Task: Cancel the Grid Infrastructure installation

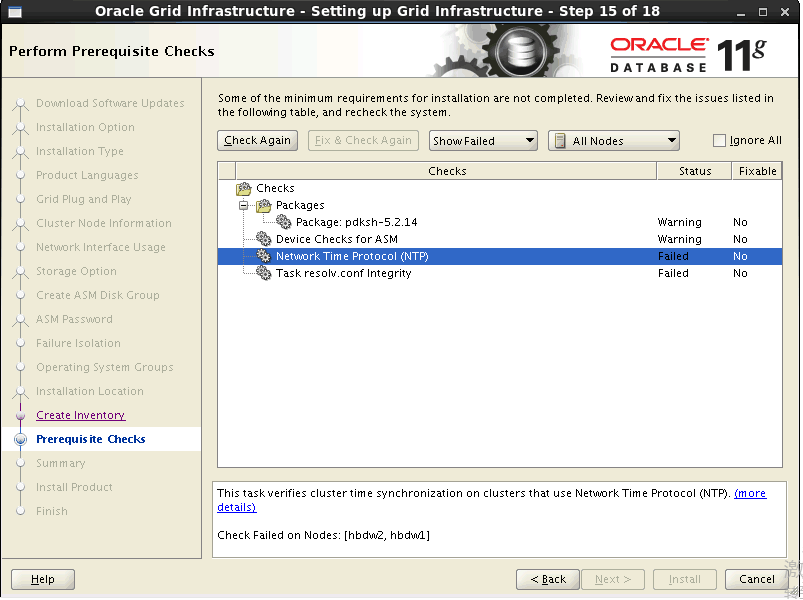Action: (x=756, y=579)
